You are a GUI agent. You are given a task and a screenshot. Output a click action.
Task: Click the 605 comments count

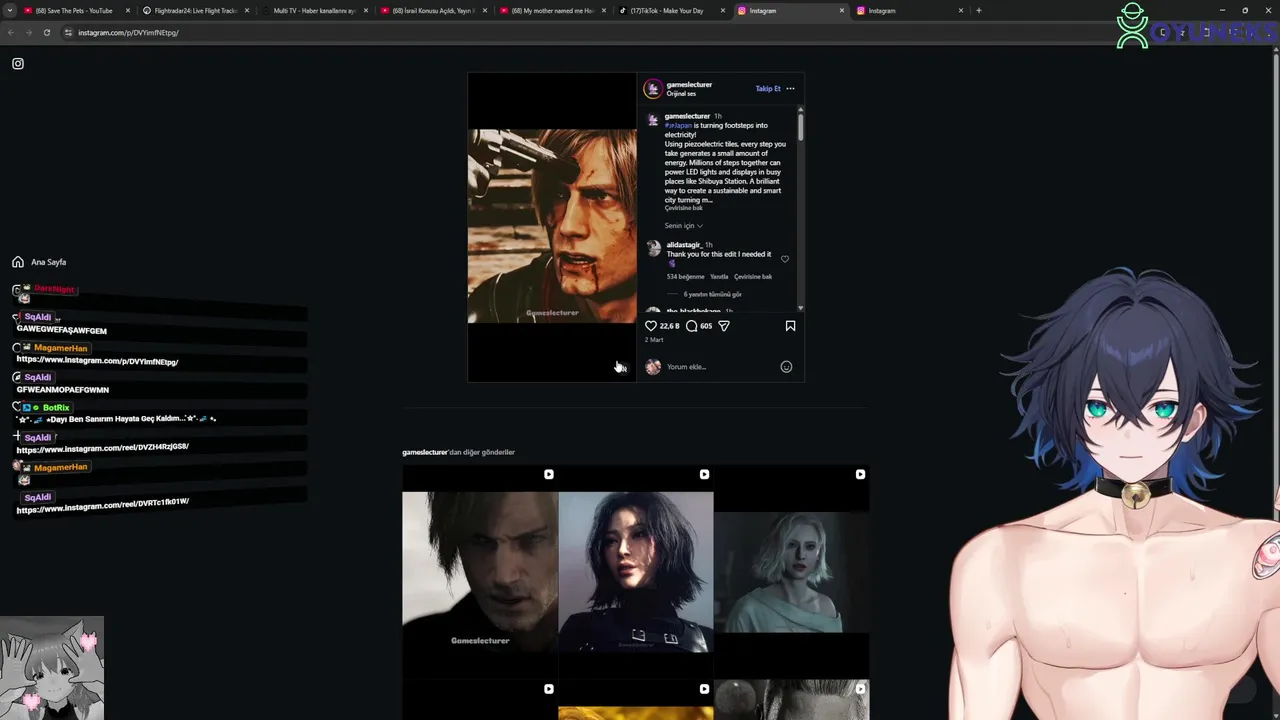[x=706, y=326]
